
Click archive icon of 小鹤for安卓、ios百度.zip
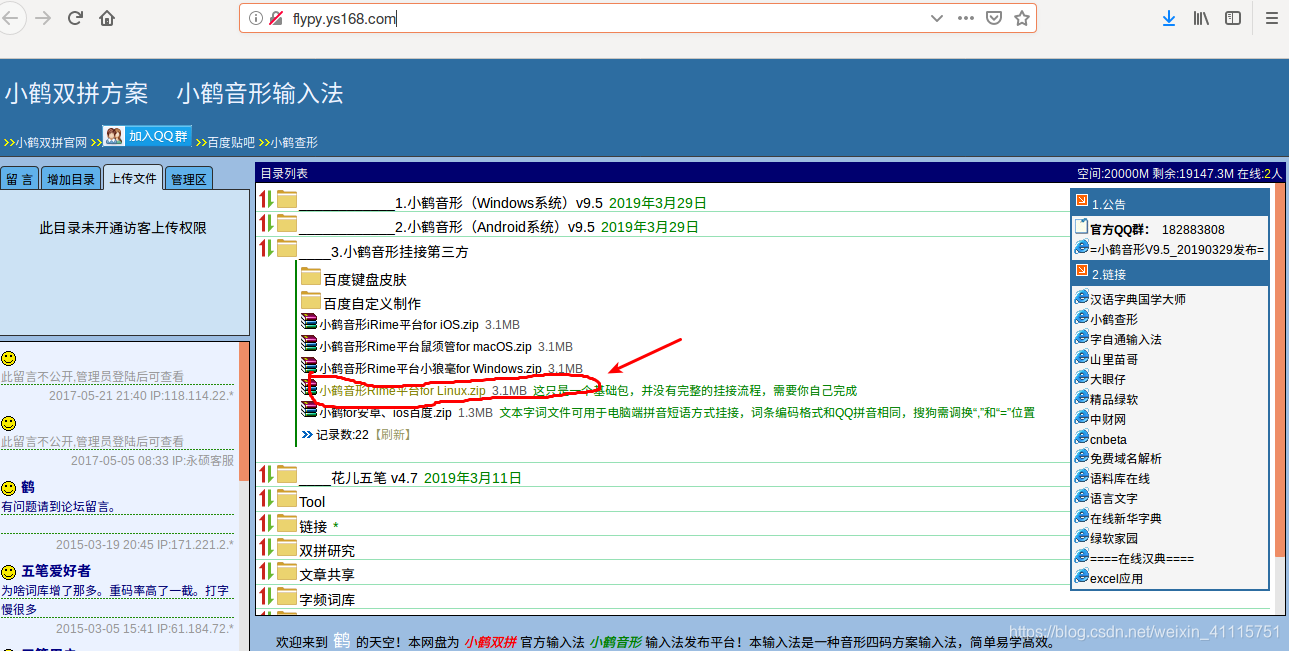(x=309, y=411)
